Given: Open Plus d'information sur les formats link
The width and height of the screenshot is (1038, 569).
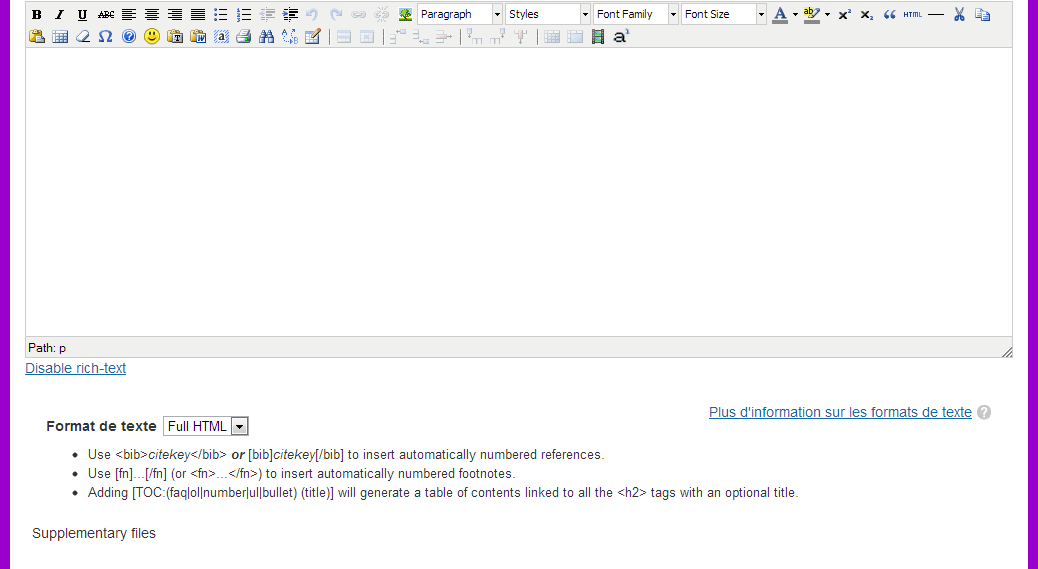Looking at the screenshot, I should 840,412.
